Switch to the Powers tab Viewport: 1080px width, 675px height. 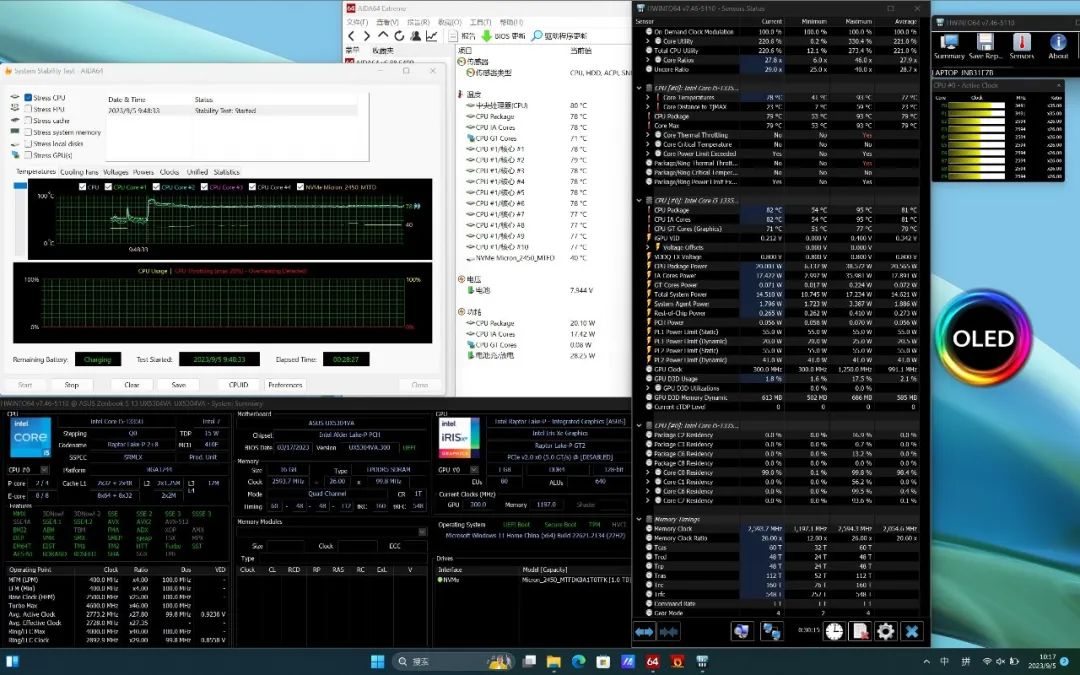pyautogui.click(x=143, y=172)
